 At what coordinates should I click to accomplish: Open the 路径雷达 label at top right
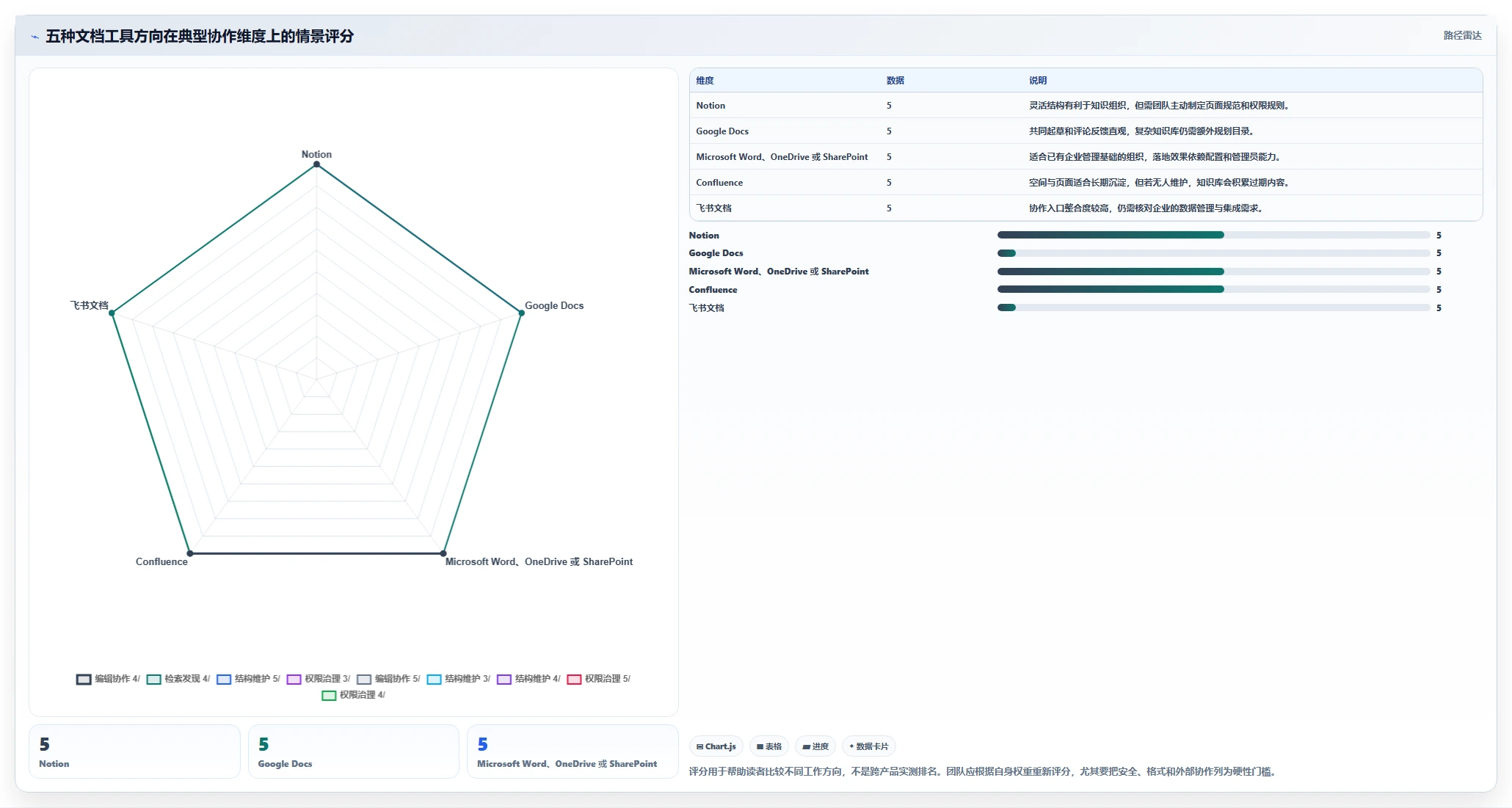(x=1462, y=35)
